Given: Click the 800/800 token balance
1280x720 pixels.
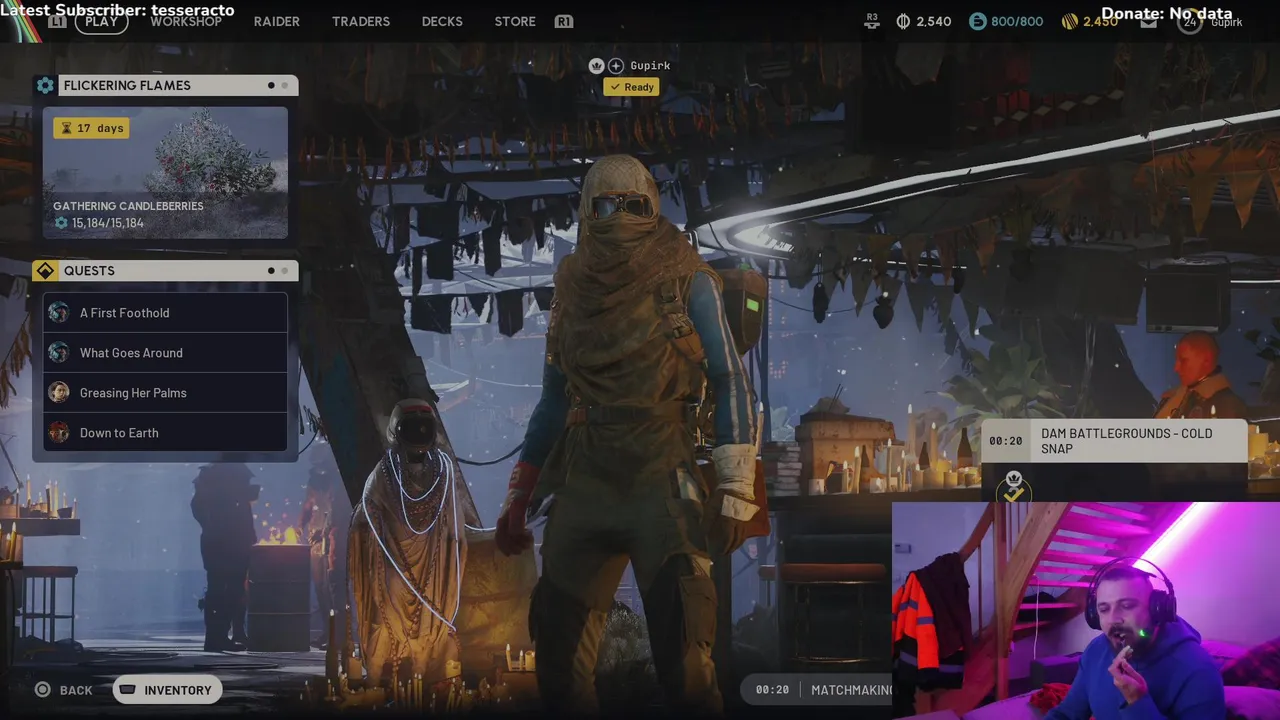Looking at the screenshot, I should [x=1017, y=21].
